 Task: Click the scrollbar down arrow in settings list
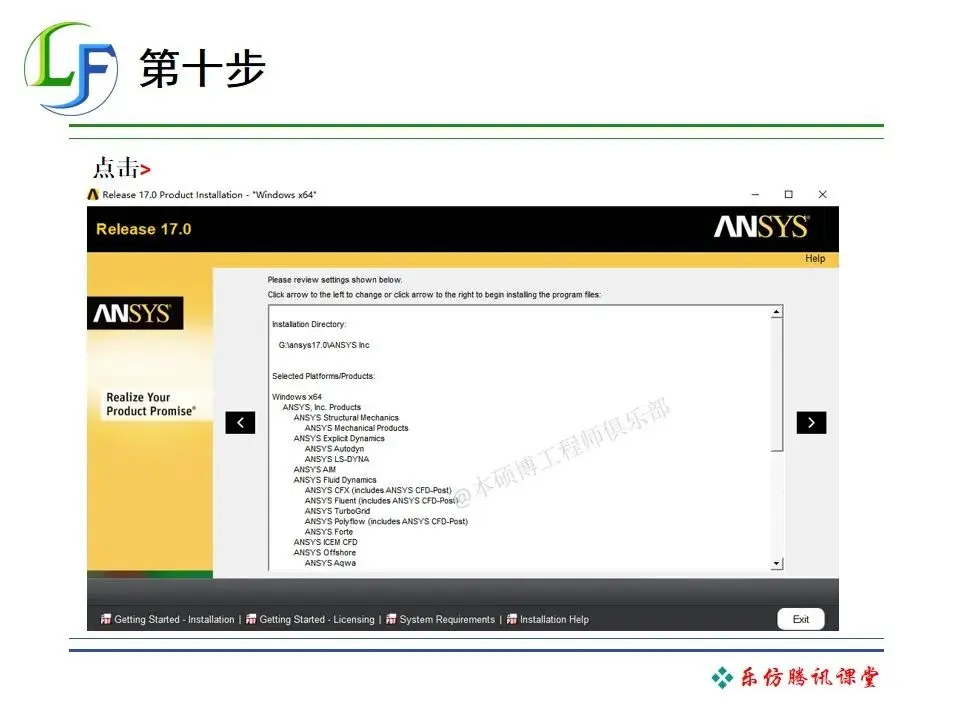[x=776, y=563]
